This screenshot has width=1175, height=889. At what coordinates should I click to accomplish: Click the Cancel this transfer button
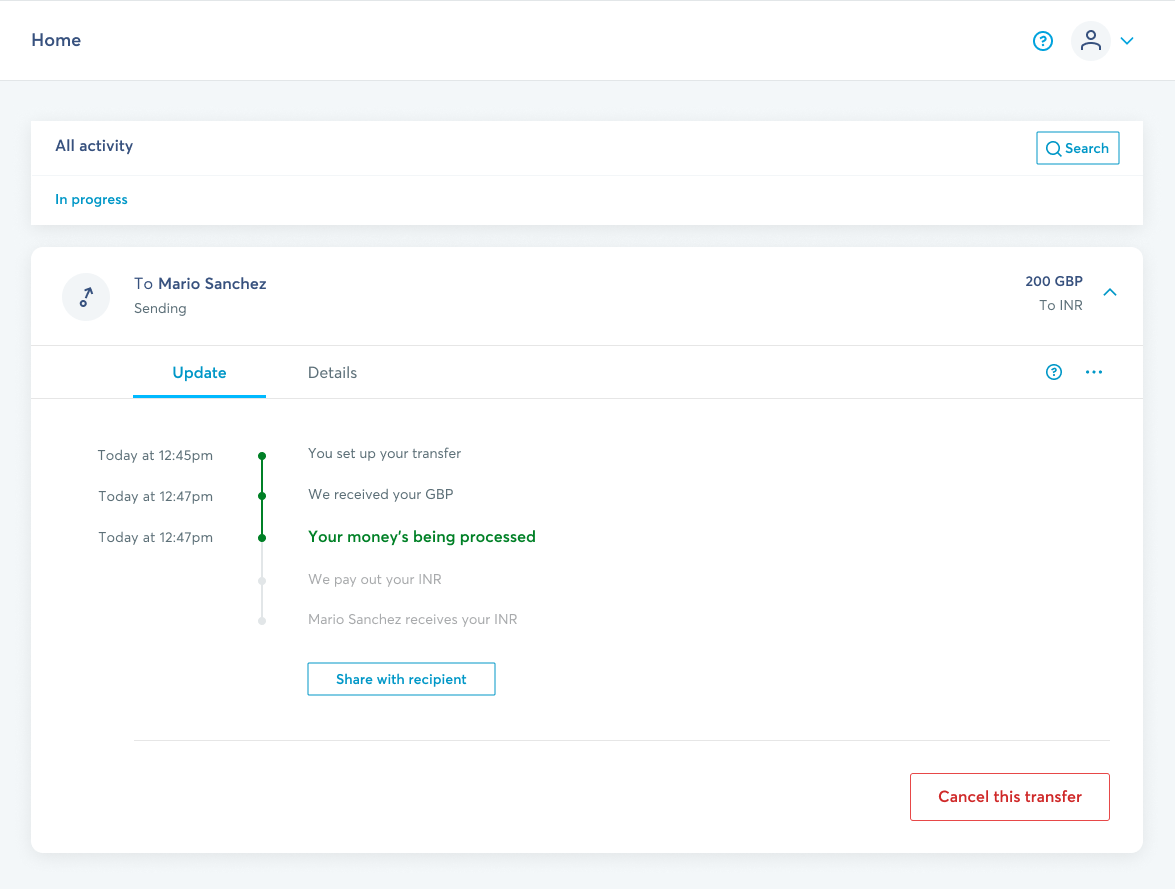click(1009, 797)
